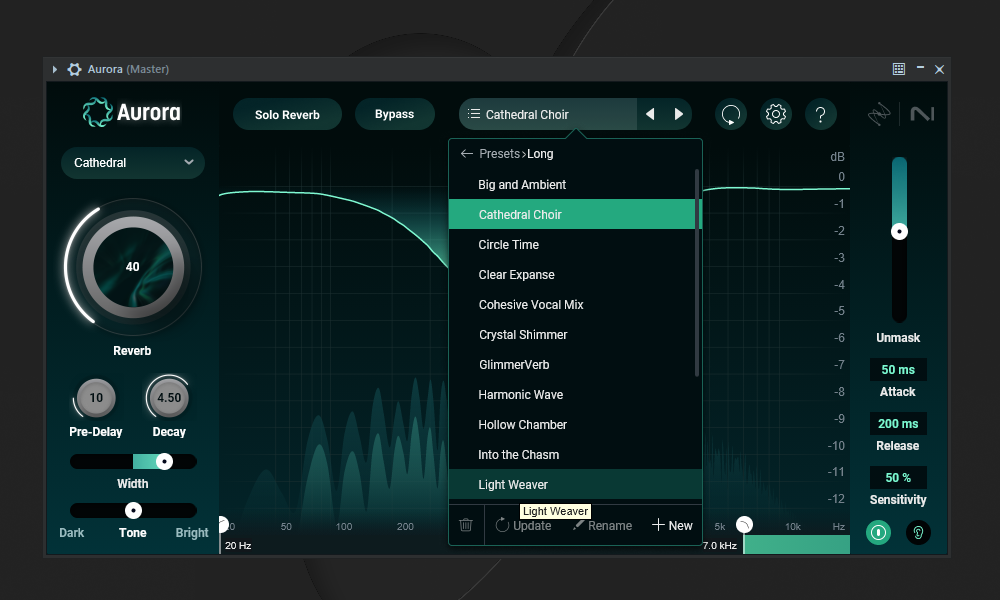Viewport: 1000px width, 600px height.
Task: Expand the plugin window collapse triangle
Action: pyautogui.click(x=55, y=70)
